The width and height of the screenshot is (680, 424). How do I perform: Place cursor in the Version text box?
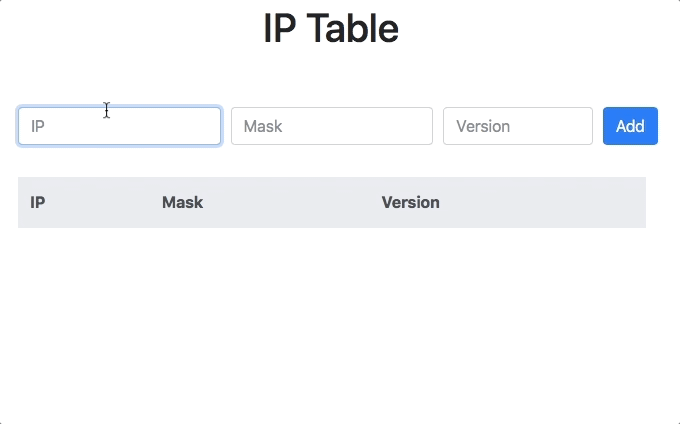pyautogui.click(x=518, y=126)
